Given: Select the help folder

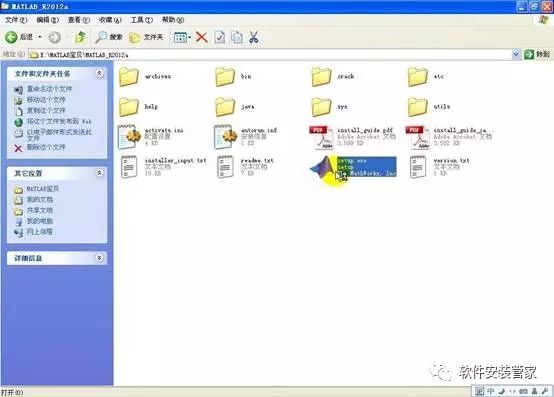Looking at the screenshot, I should (x=138, y=107).
